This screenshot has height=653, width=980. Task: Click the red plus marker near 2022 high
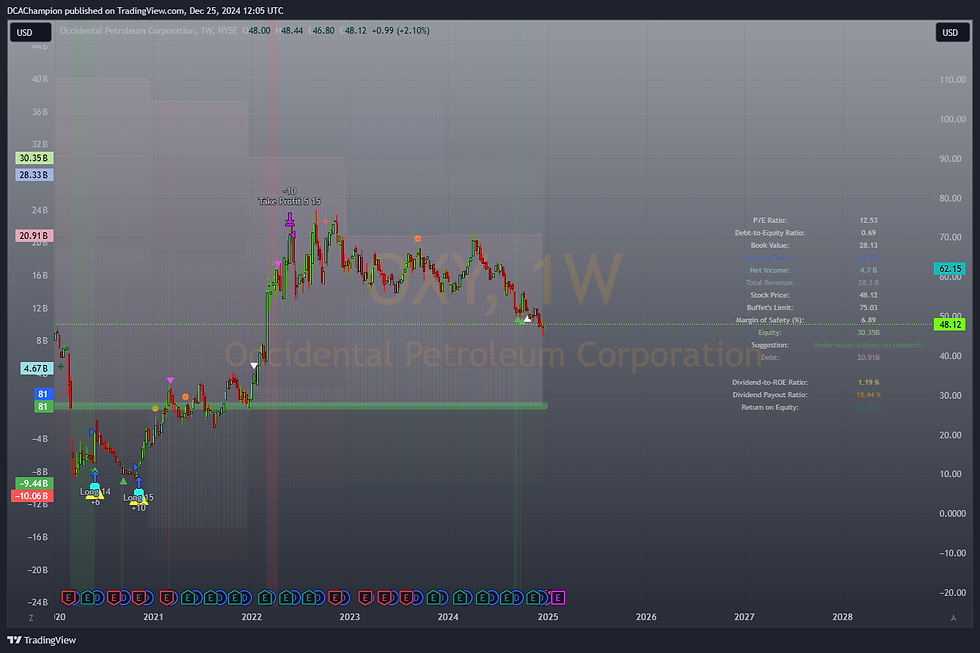(325, 221)
